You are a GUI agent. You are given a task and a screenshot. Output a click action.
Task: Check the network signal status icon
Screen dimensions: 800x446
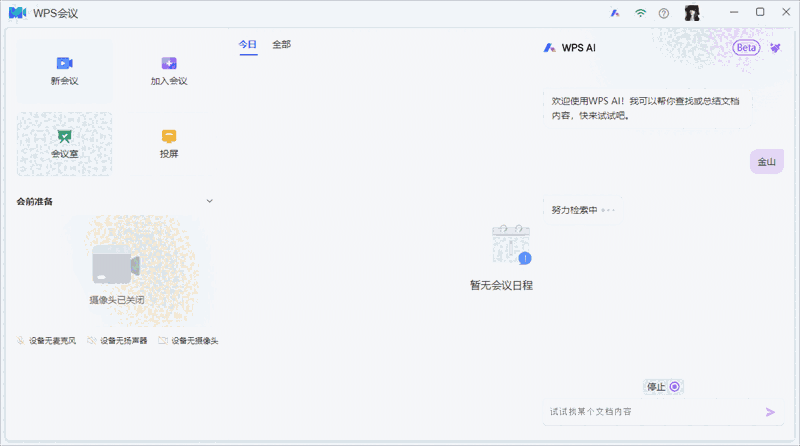point(640,13)
